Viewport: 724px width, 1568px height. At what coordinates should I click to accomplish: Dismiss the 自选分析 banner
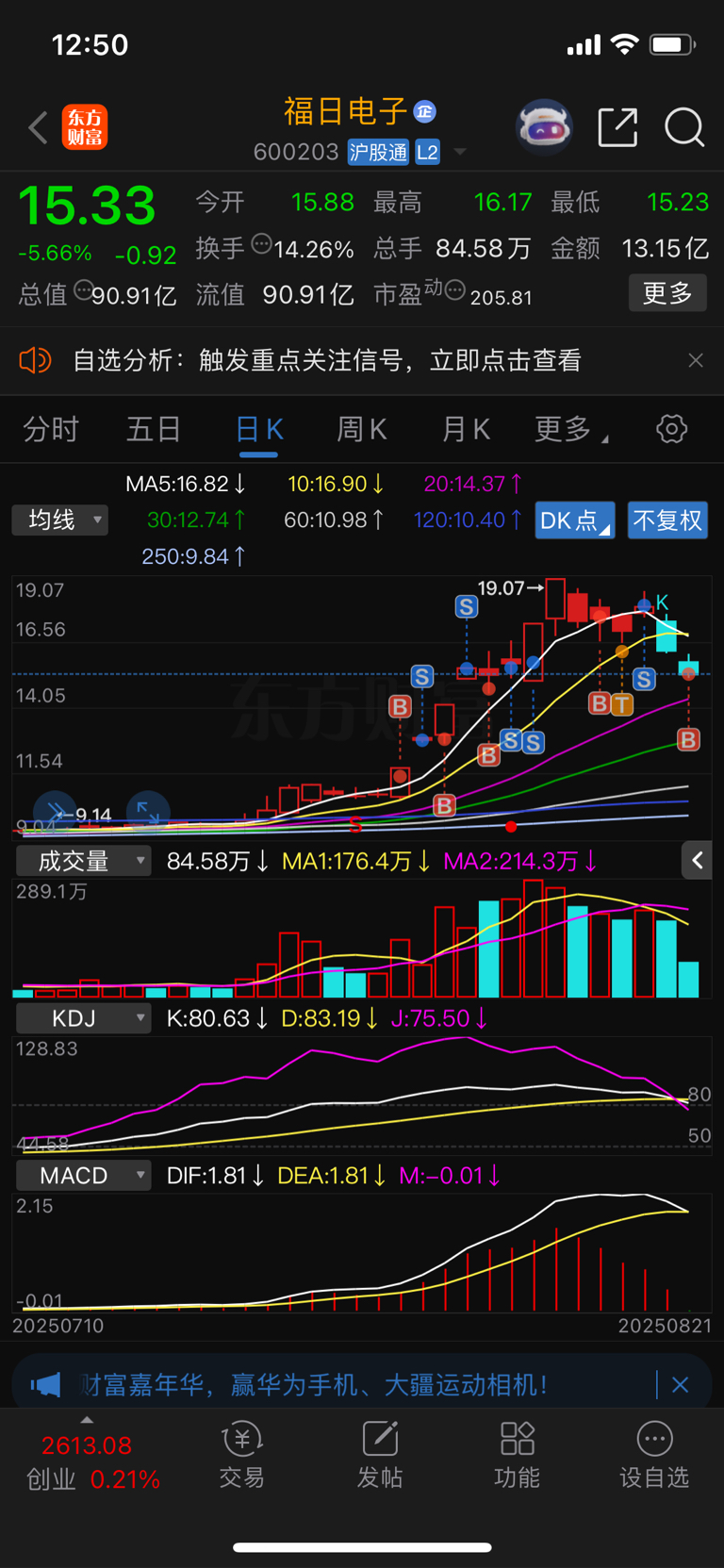click(696, 360)
